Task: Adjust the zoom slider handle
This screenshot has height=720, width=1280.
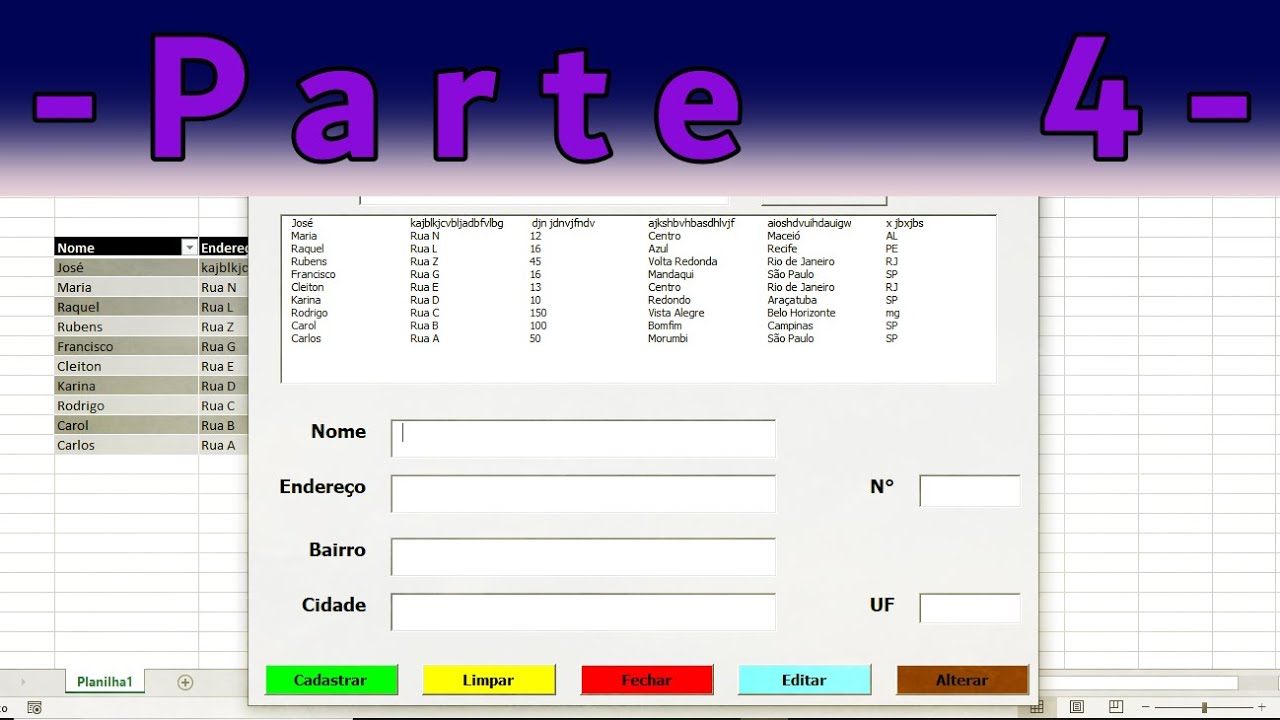Action: click(x=1204, y=707)
